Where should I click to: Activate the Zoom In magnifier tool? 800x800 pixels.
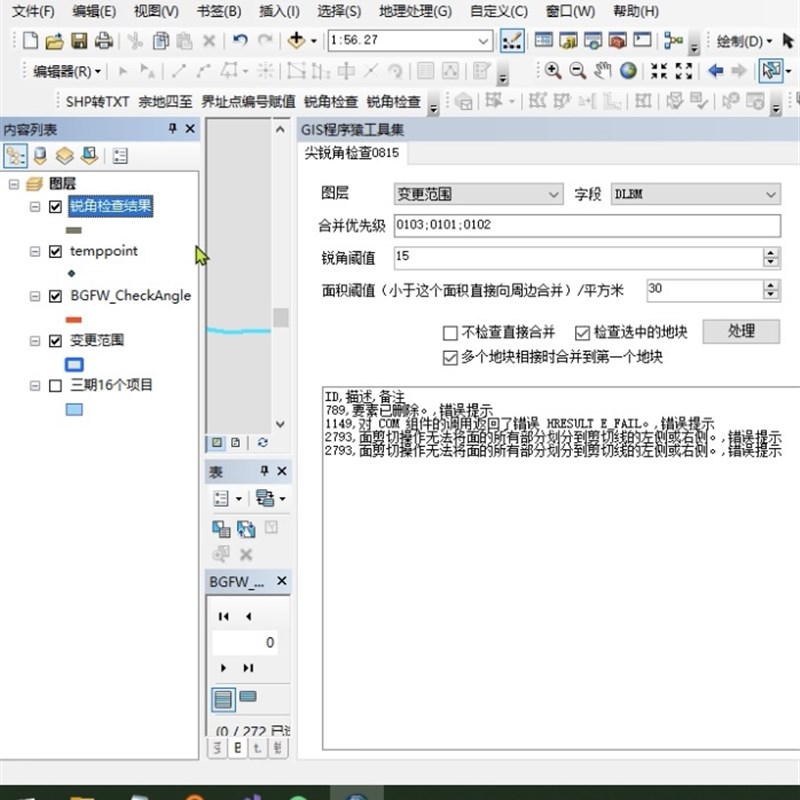[552, 72]
